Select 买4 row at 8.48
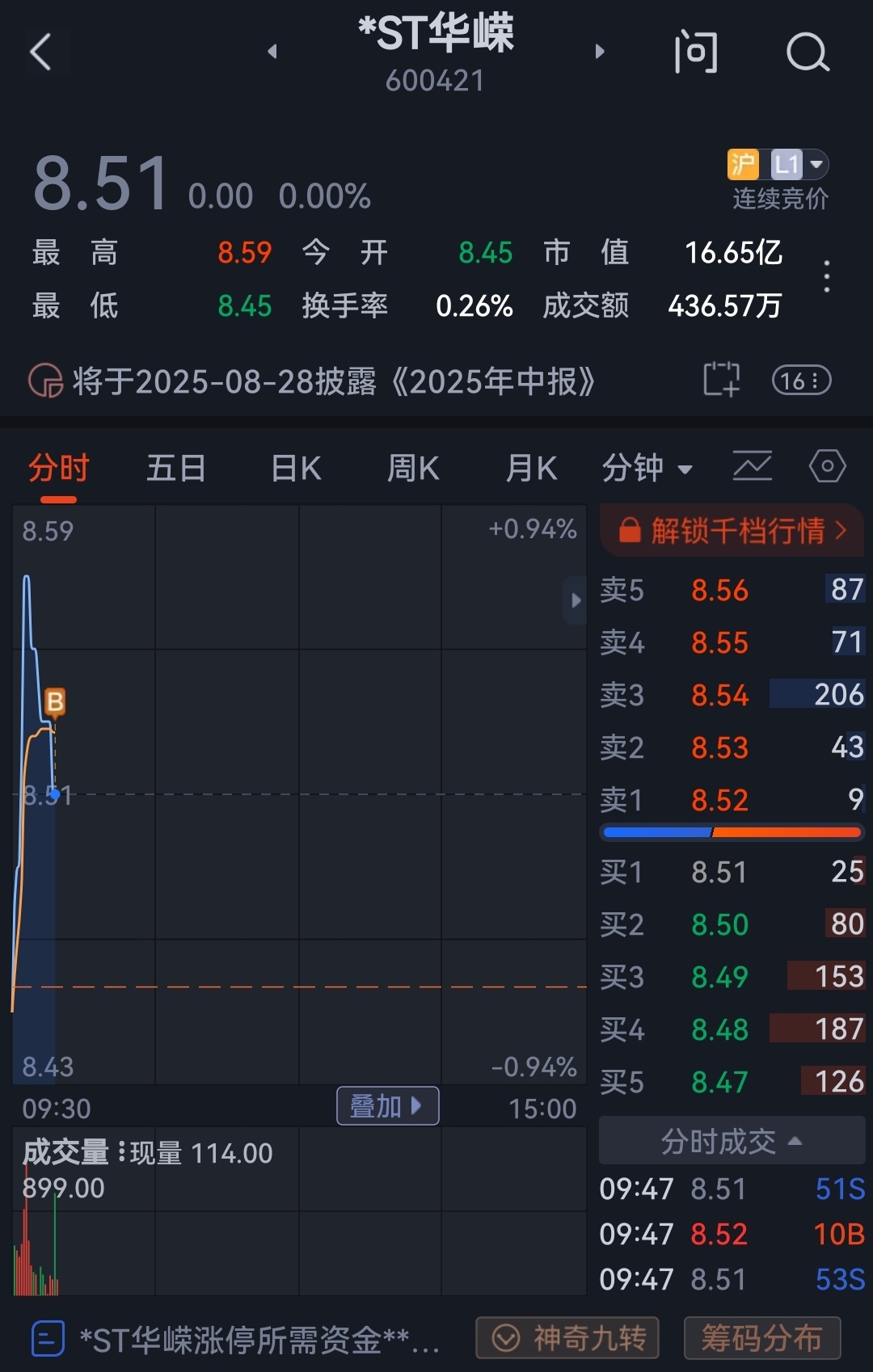Screen dimensions: 873x1372 coord(732,1029)
